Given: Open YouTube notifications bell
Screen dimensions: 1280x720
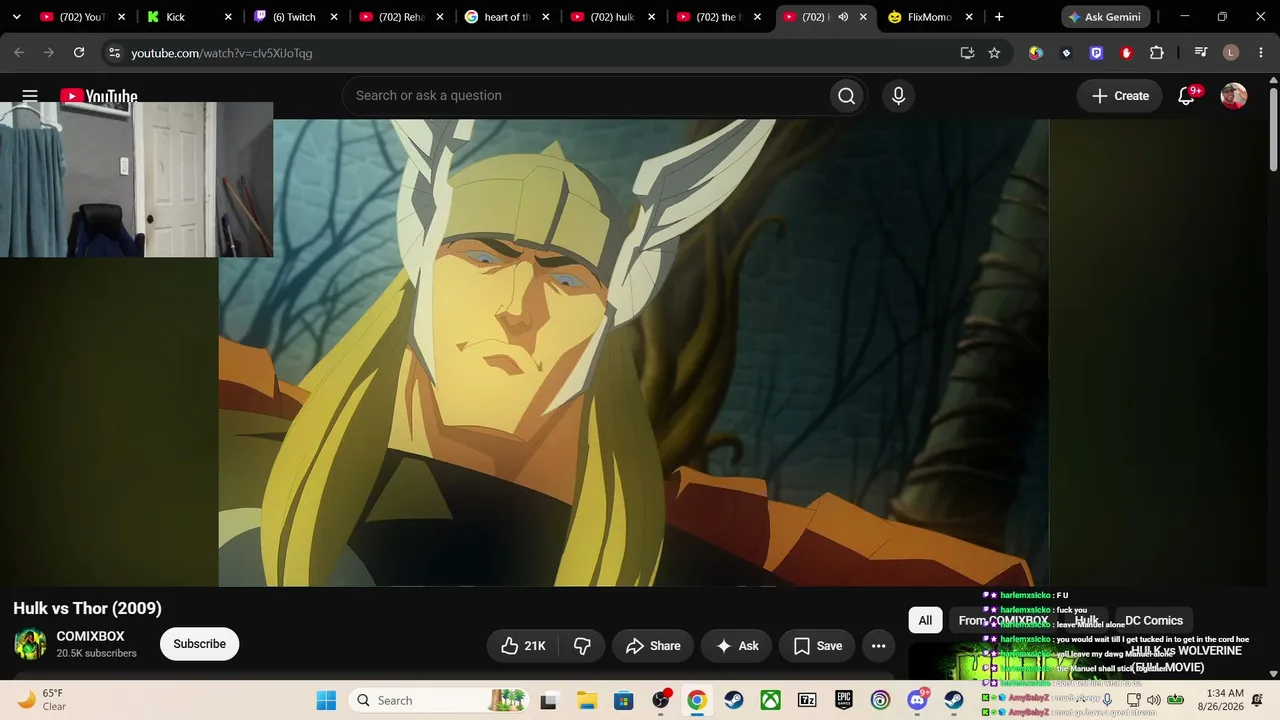Looking at the screenshot, I should click(1187, 96).
